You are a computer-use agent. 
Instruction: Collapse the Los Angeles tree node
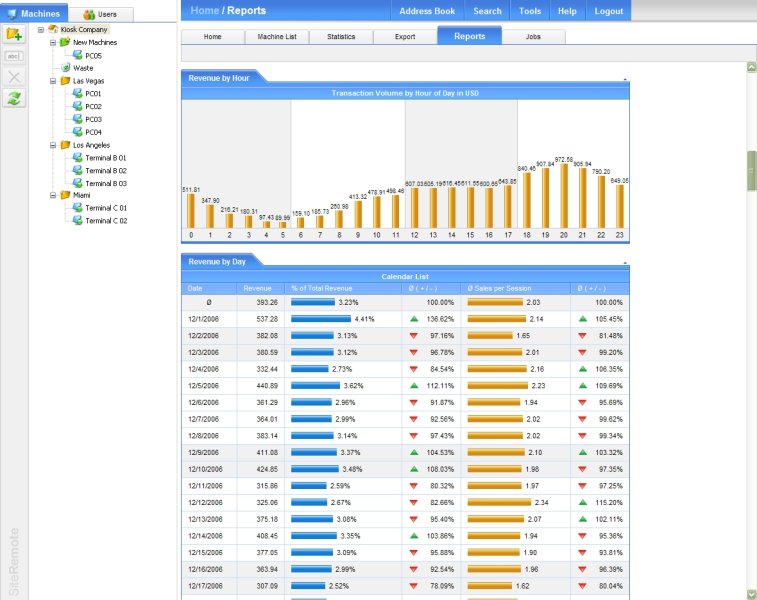(x=52, y=145)
